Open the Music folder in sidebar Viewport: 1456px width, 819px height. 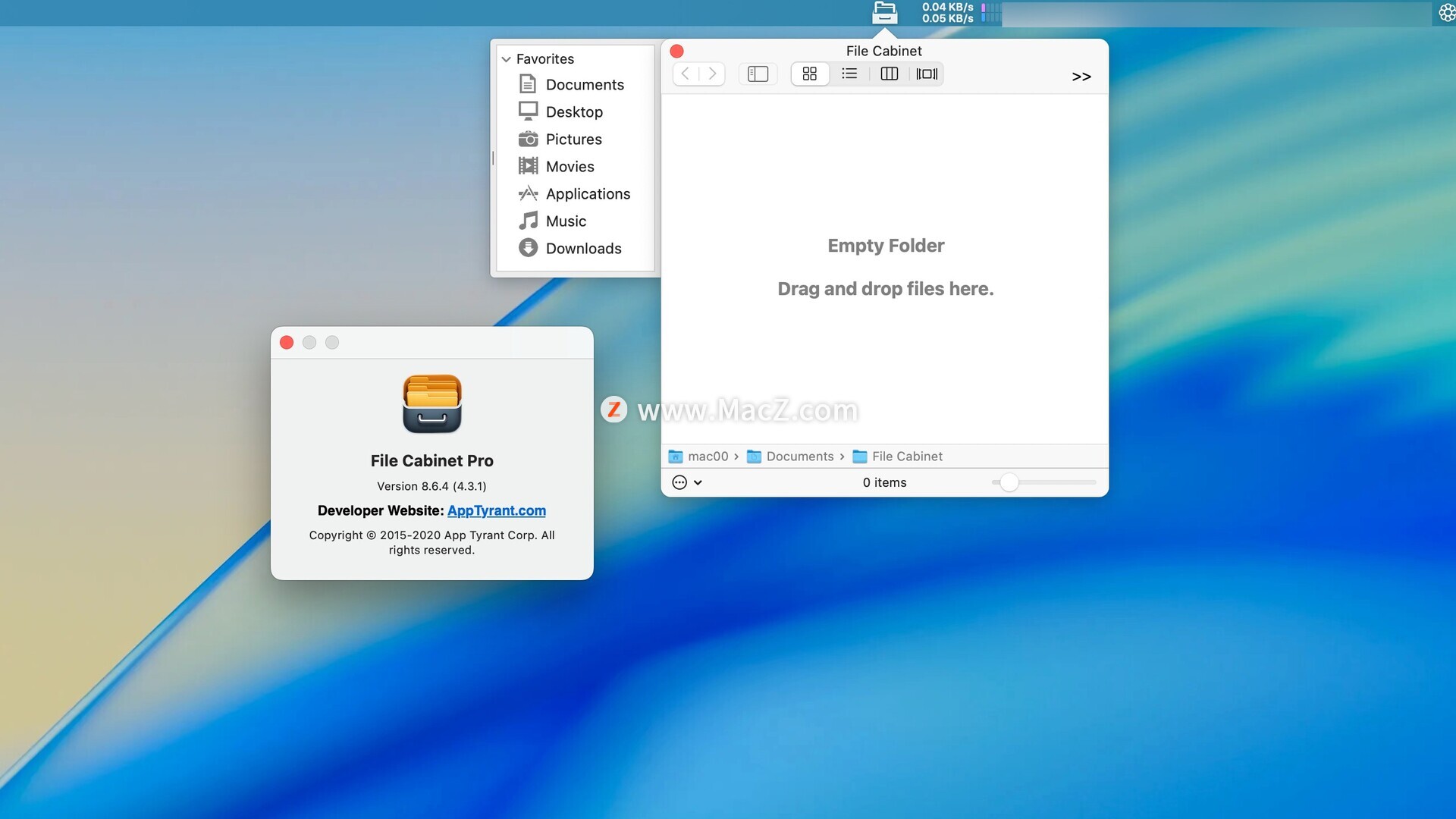(566, 221)
